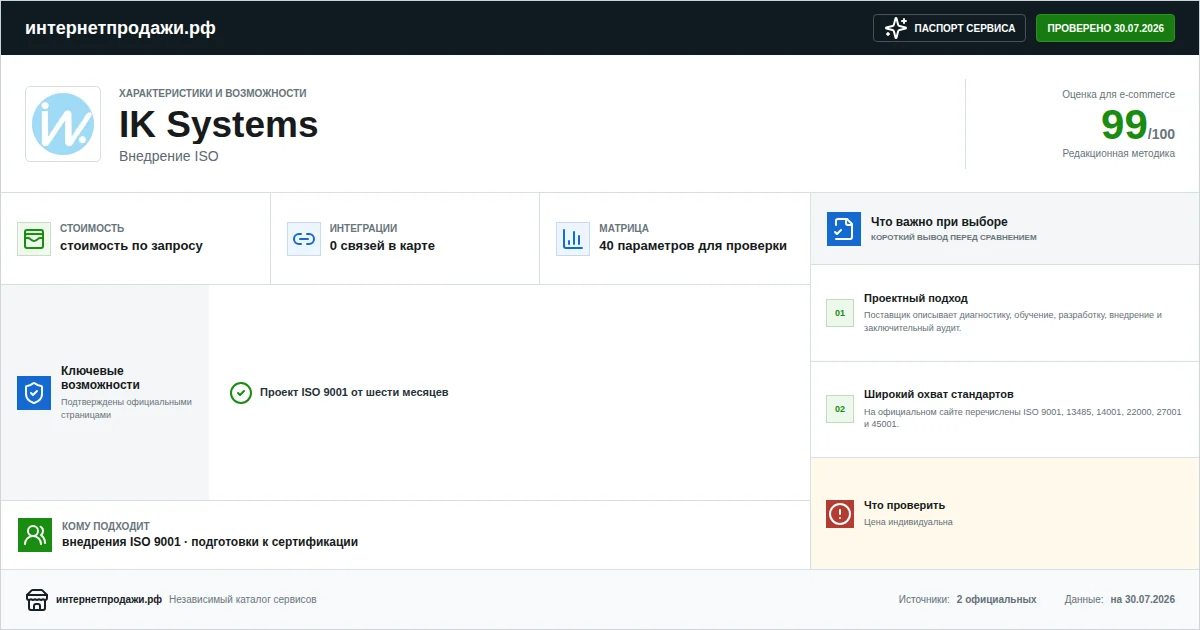Click the IK Systems logo thumbnail
Viewport: 1200px width, 630px height.
click(63, 124)
